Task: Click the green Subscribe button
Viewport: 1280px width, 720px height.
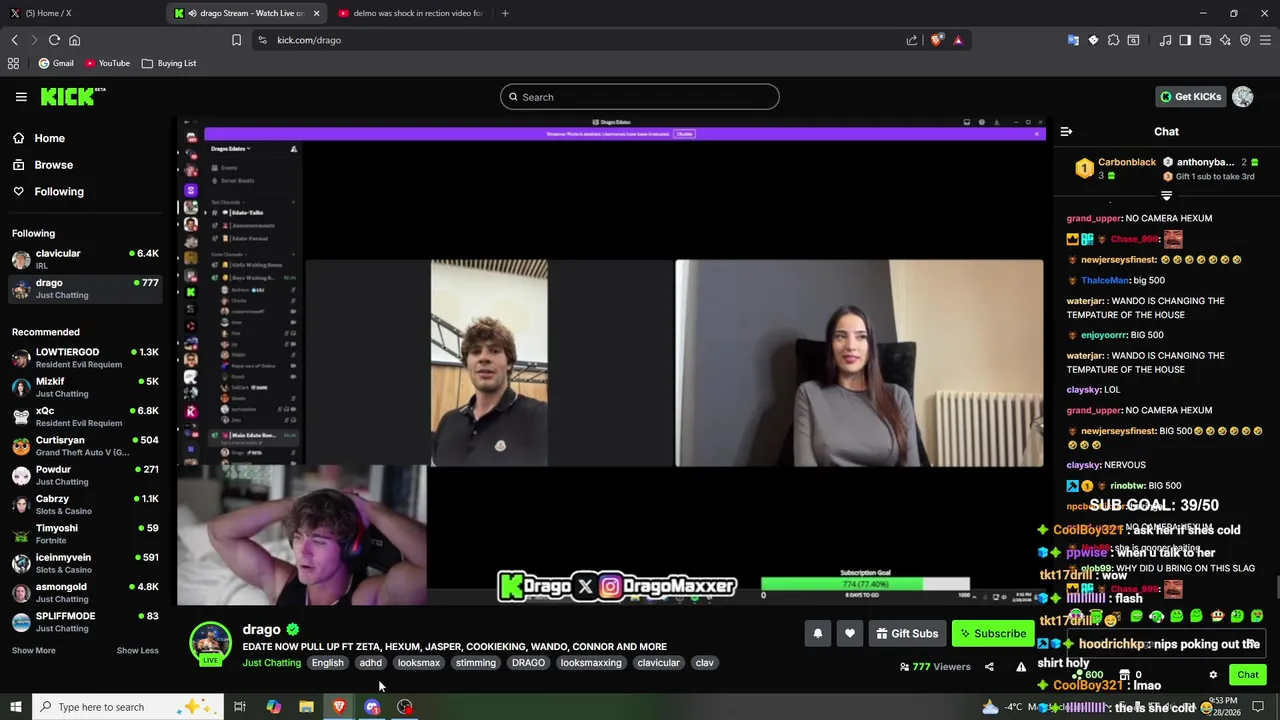Action: (x=991, y=633)
